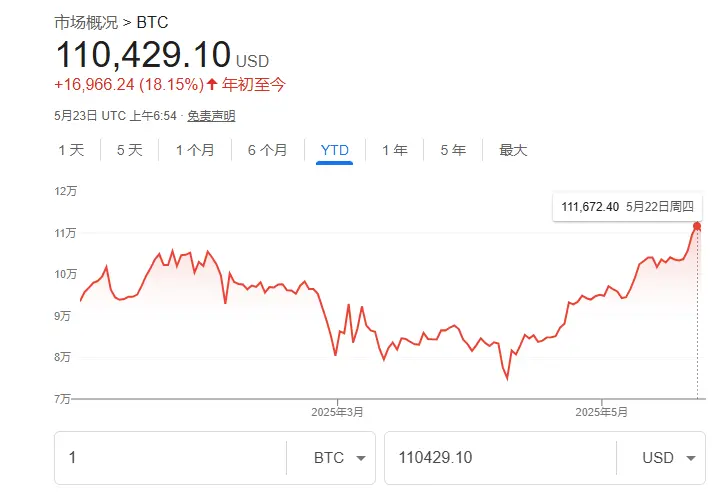Switch to the 1 个月 range tab
The image size is (715, 496).
(x=195, y=150)
